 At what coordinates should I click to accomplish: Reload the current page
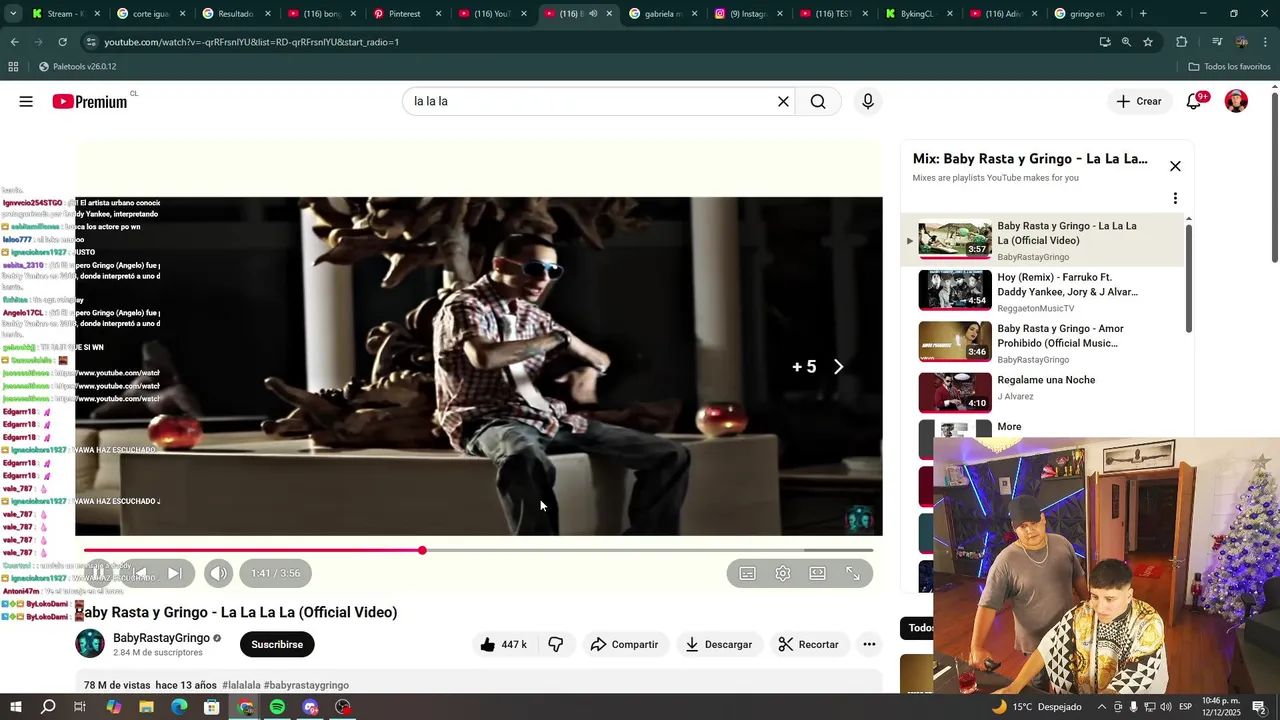point(62,42)
